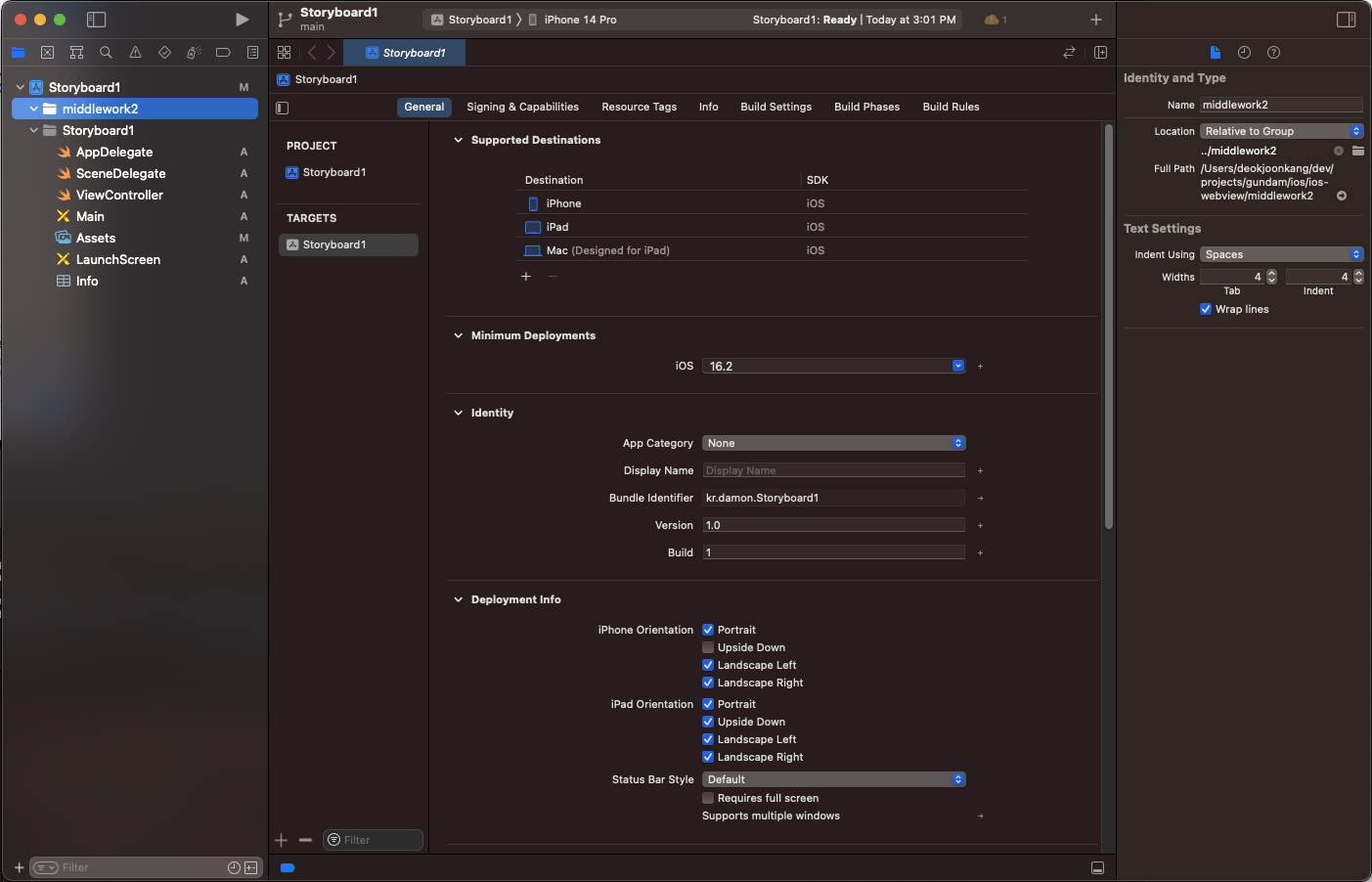The image size is (1372, 882).
Task: Select iPhone 14 Pro run destination
Action: coord(573,20)
